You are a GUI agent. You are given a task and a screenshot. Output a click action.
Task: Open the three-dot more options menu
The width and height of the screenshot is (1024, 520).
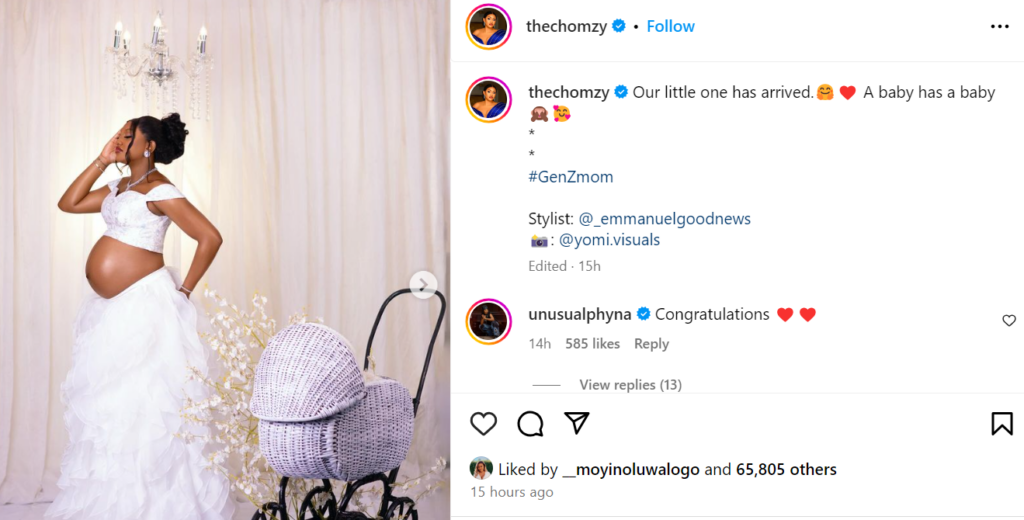coord(999,27)
